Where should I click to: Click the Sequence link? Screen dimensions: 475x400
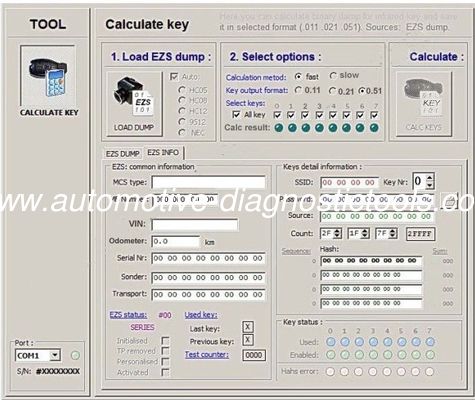click(x=296, y=251)
